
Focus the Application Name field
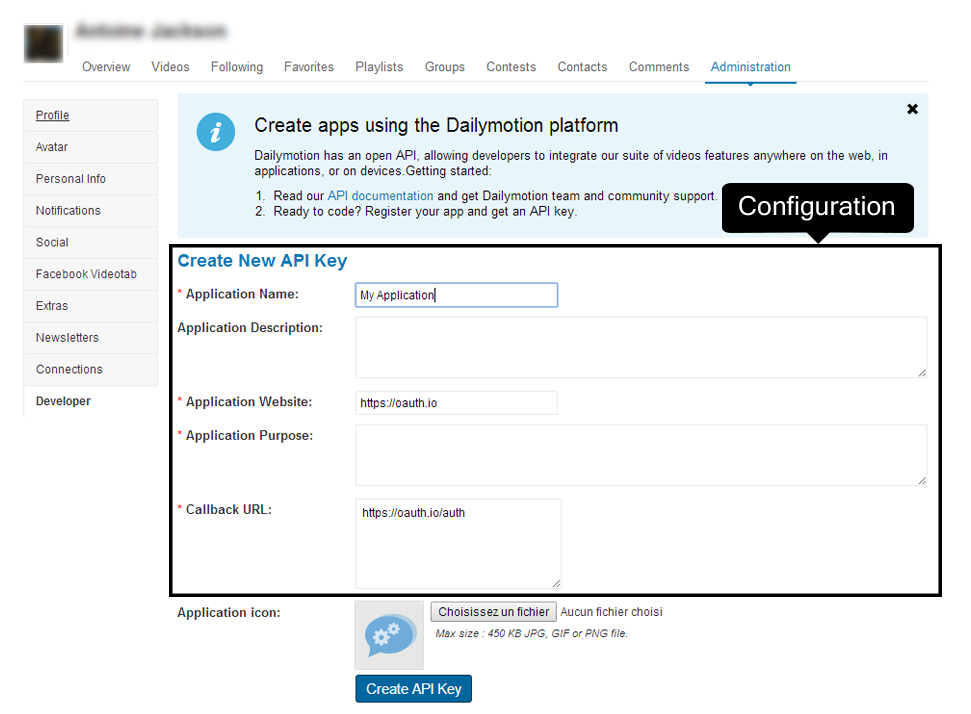click(456, 295)
